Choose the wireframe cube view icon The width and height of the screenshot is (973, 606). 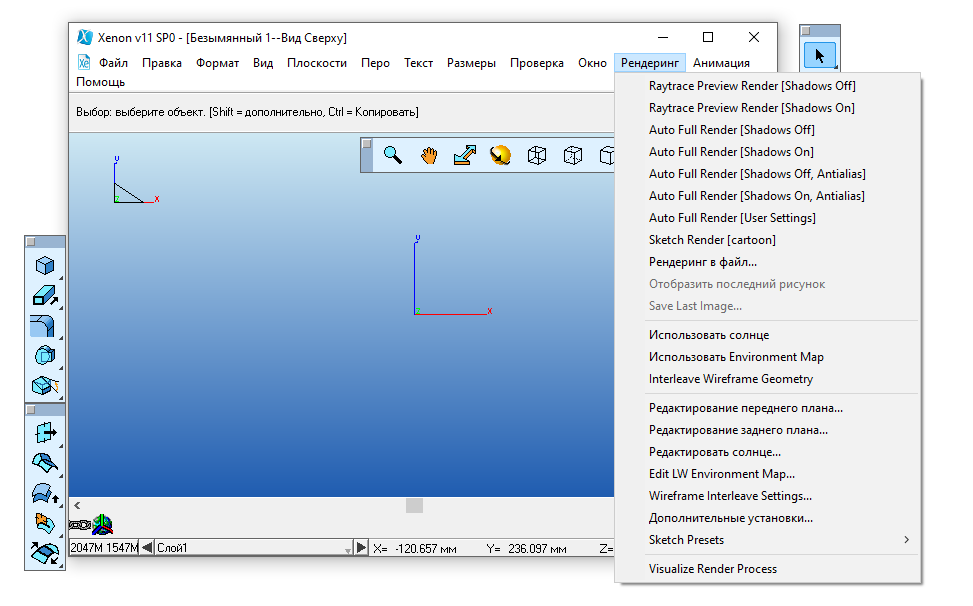point(537,155)
